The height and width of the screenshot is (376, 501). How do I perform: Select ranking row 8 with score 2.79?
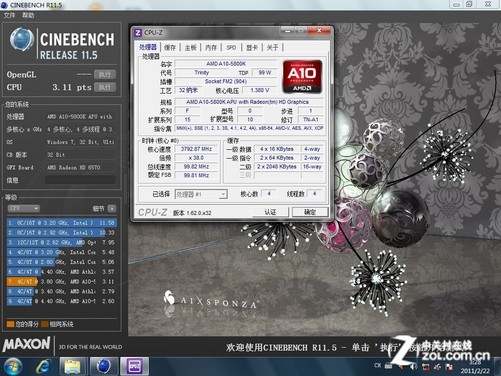point(62,291)
